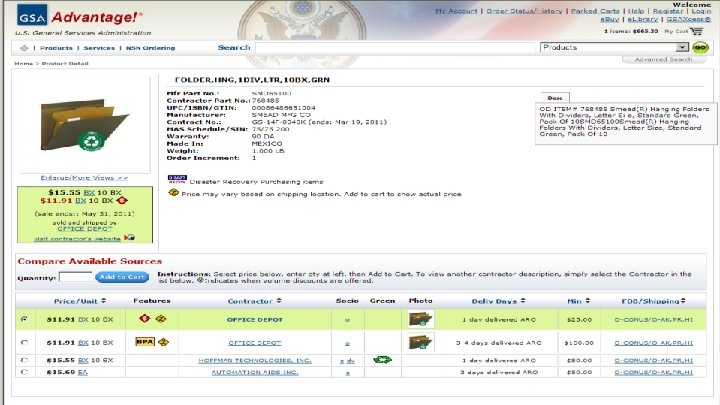Click the Add to Cart button
The height and width of the screenshot is (405, 720).
(x=122, y=277)
